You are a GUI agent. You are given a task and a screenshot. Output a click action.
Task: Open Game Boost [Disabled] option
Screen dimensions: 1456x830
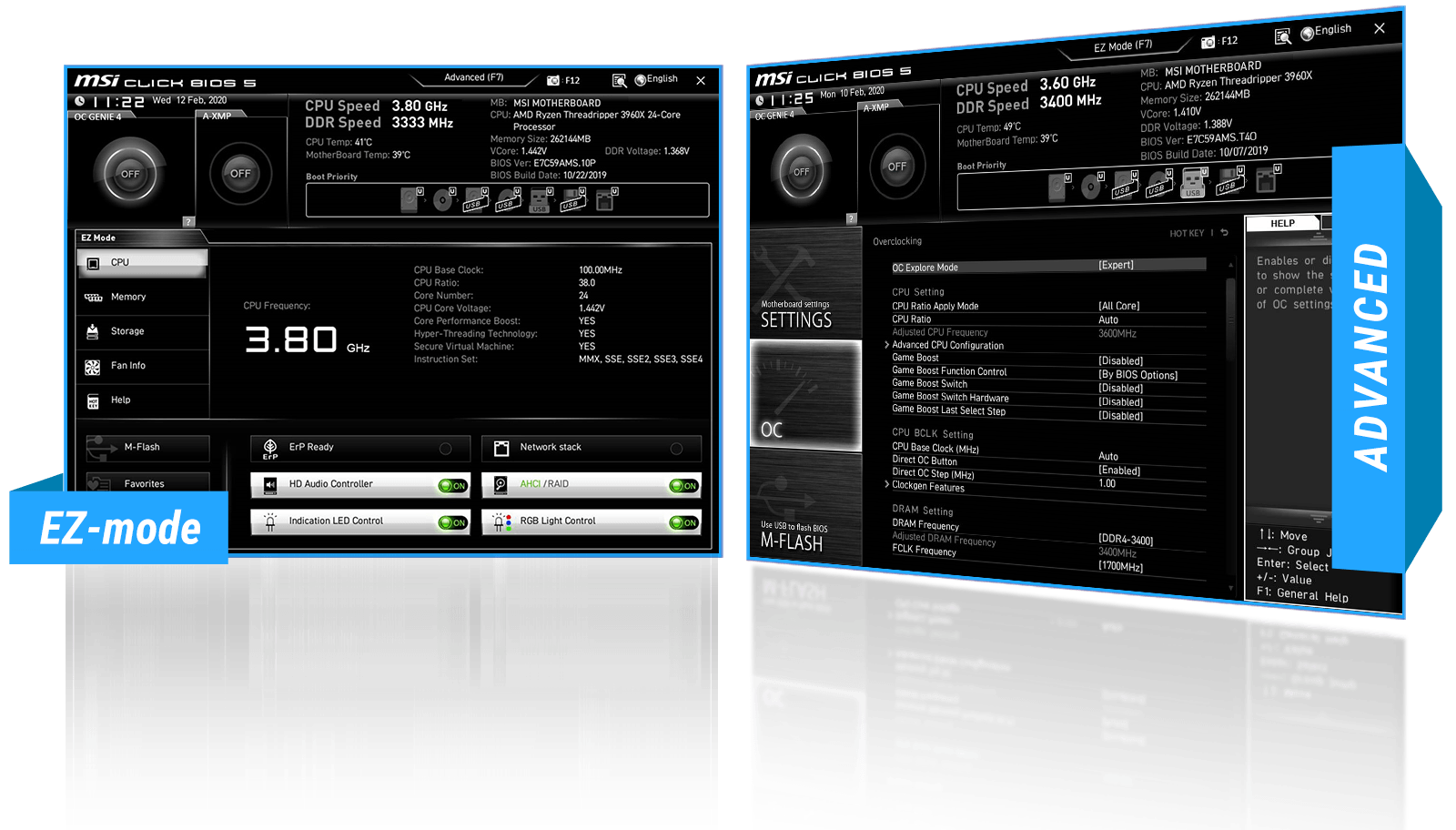1048,359
